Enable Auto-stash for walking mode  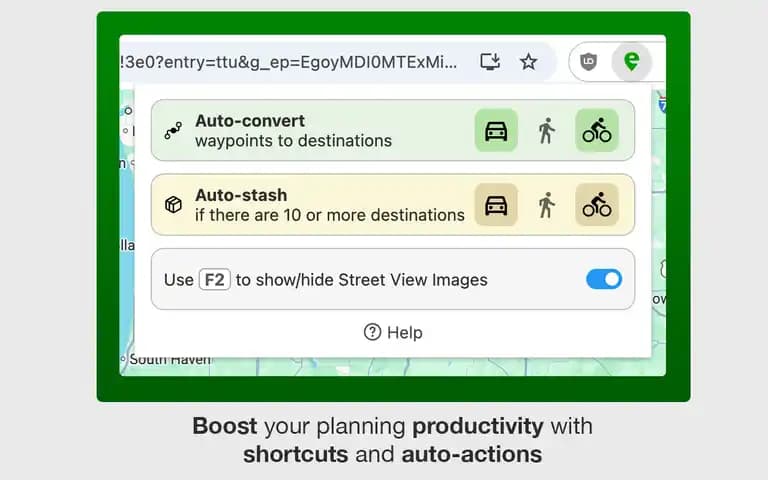547,205
